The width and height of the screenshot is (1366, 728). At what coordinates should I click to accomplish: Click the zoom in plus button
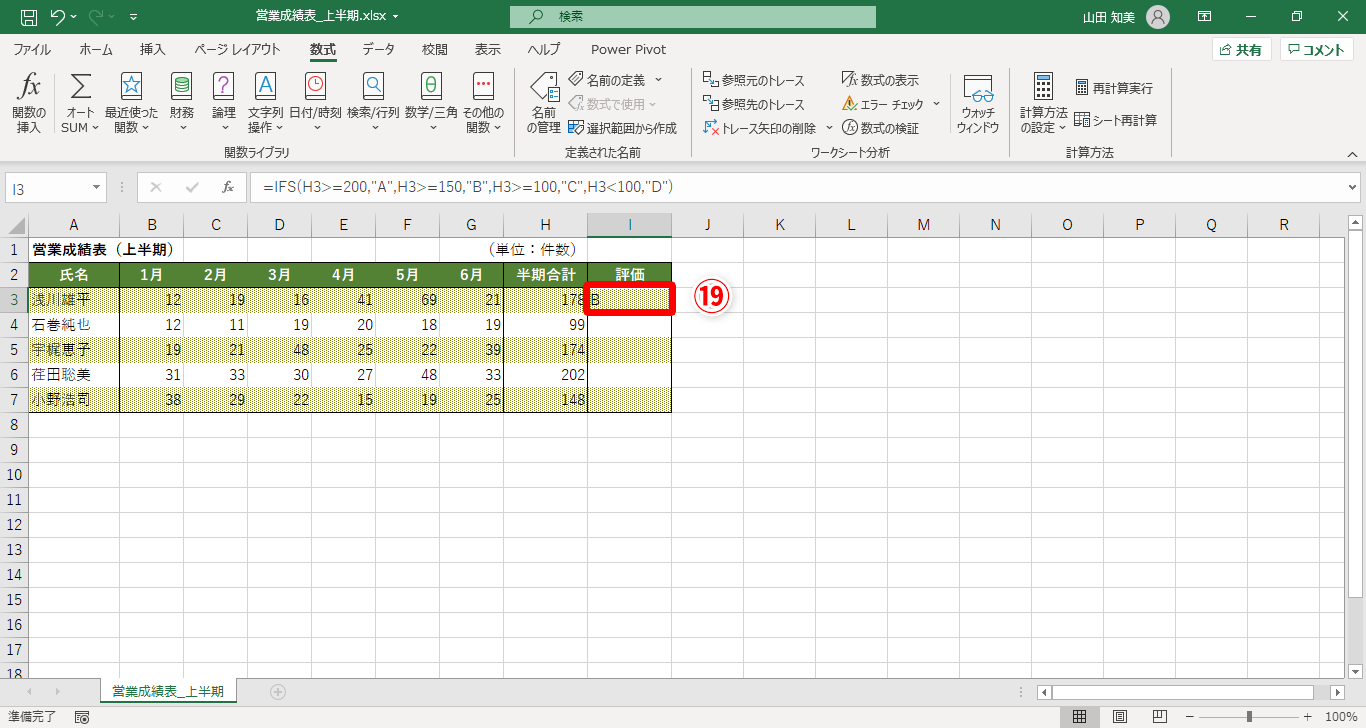tap(1308, 717)
